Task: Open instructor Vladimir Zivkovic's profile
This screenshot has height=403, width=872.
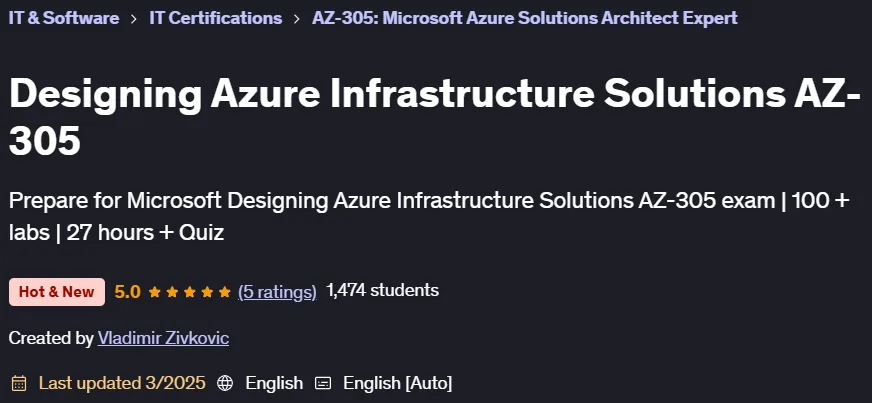Action: (164, 338)
